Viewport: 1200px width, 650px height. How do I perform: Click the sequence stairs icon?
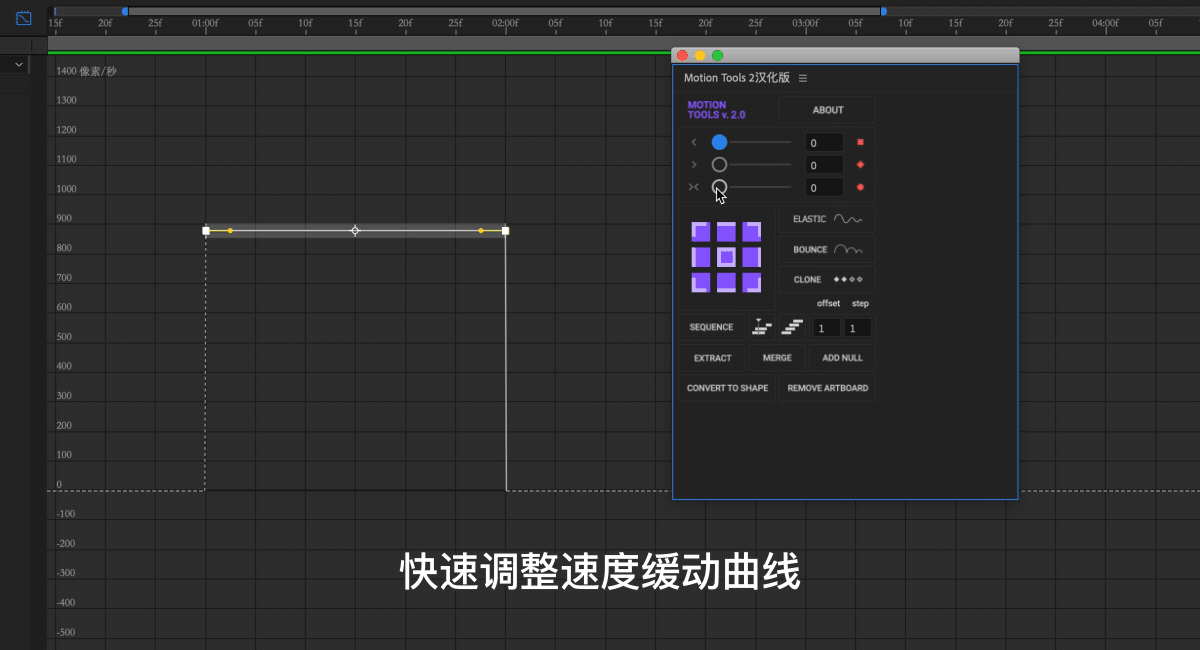(x=793, y=326)
